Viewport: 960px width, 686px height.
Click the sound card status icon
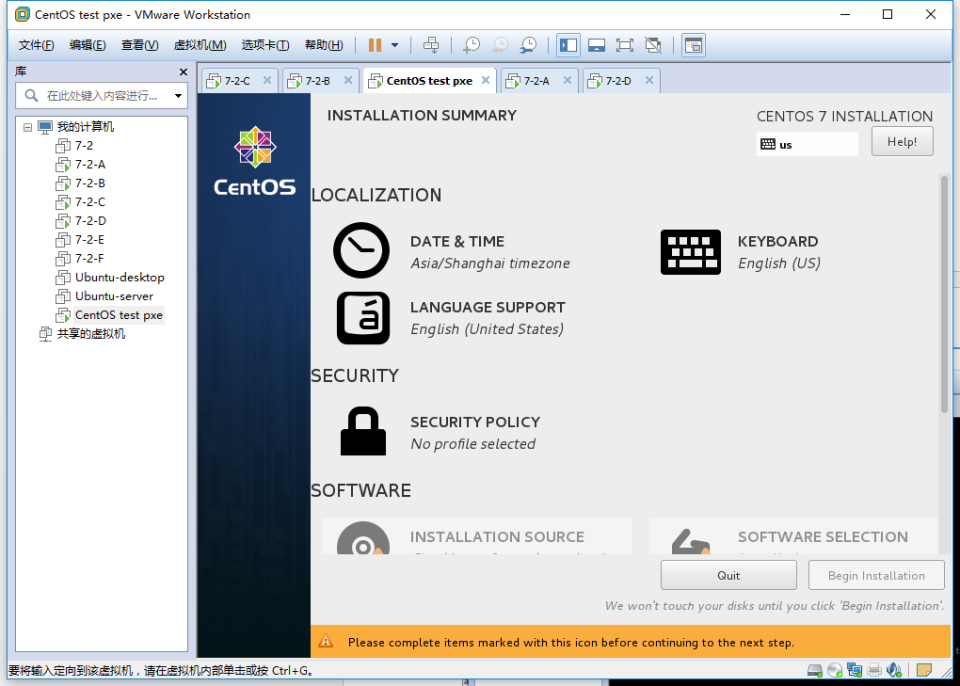[x=895, y=669]
